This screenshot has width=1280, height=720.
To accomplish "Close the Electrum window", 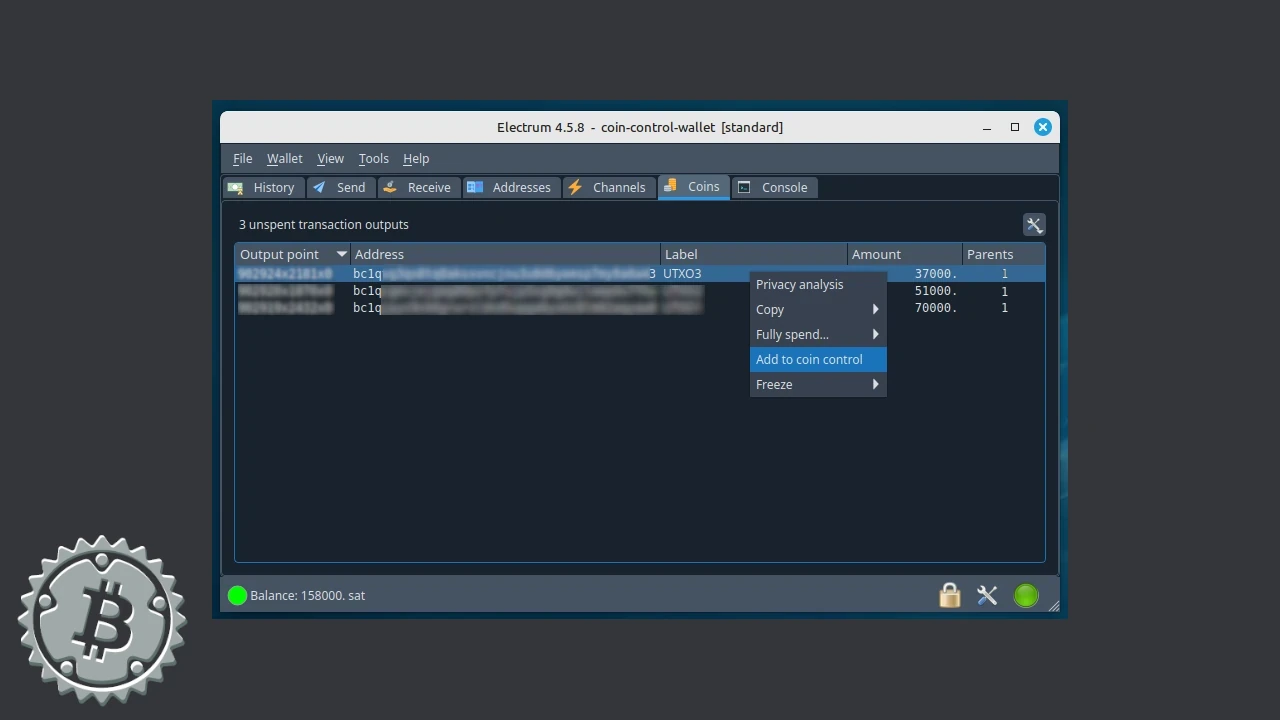I will click(x=1043, y=127).
